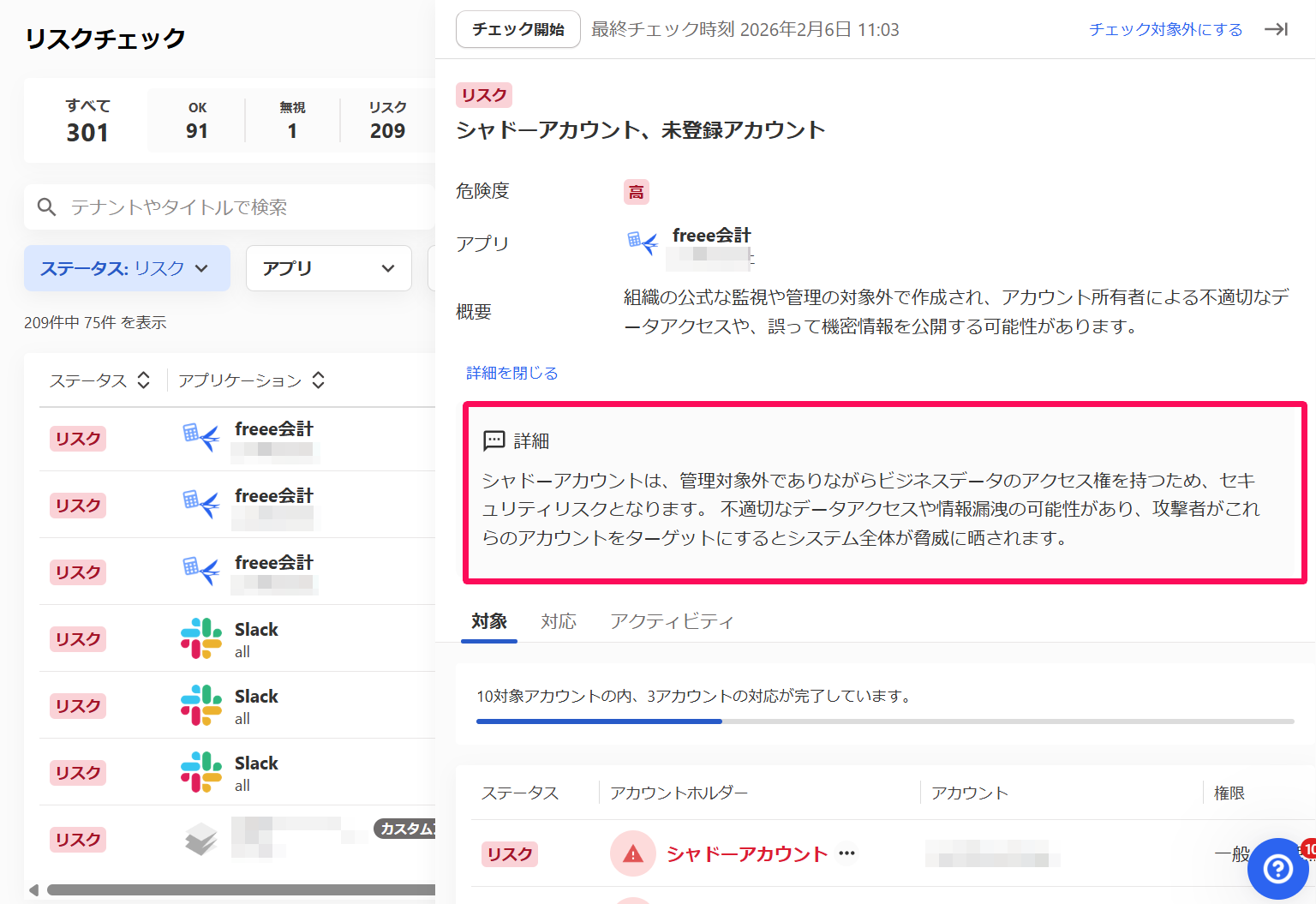Open the shadow account ellipsis menu
1316x904 pixels.
coord(847,853)
